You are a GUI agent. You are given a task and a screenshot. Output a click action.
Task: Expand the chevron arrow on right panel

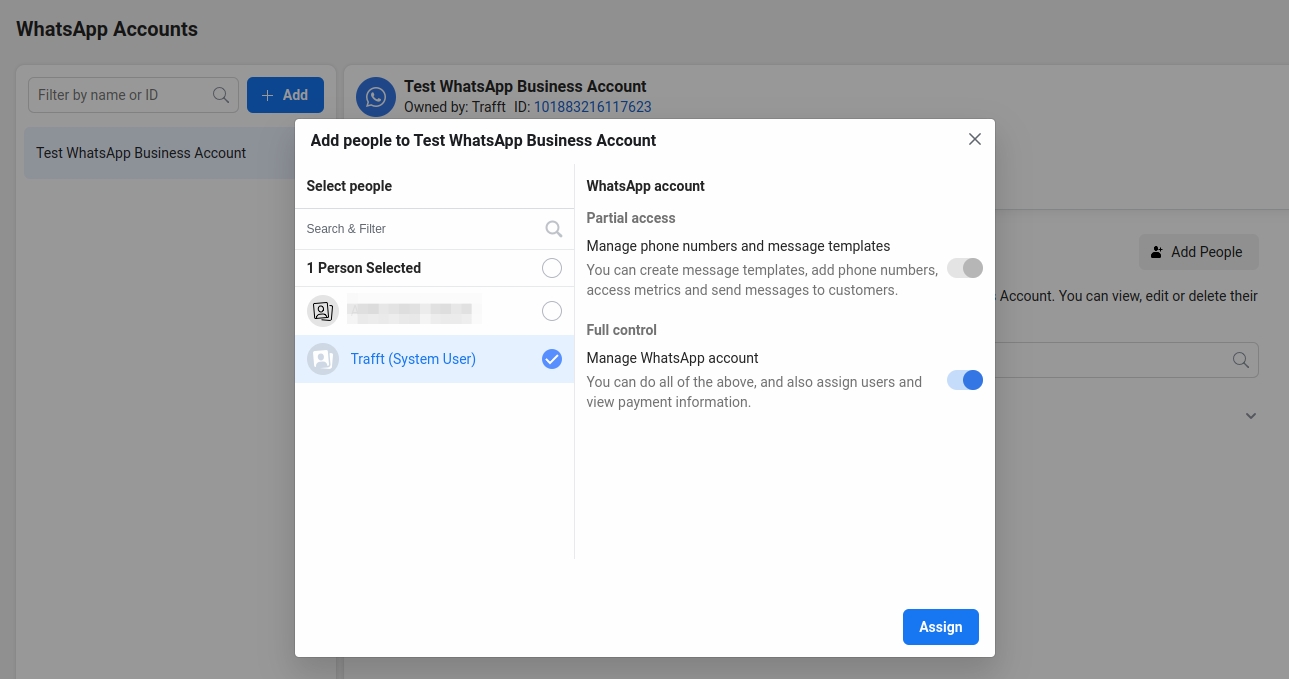[x=1250, y=416]
